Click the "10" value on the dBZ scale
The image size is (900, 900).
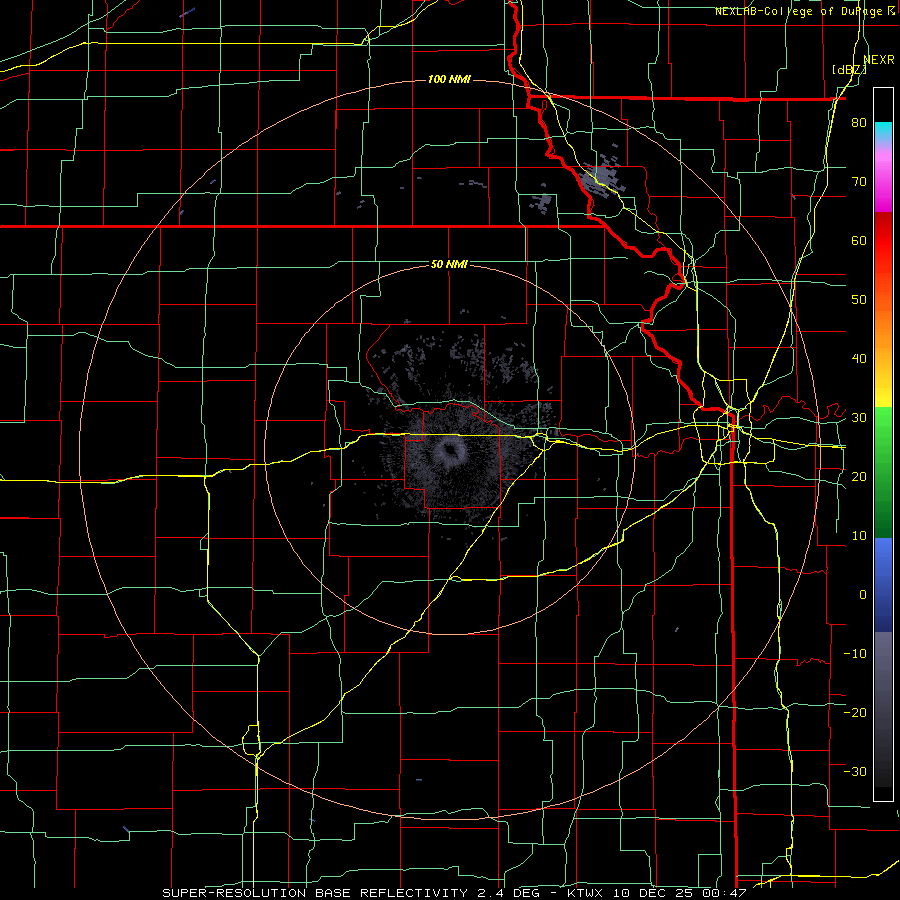click(x=859, y=536)
